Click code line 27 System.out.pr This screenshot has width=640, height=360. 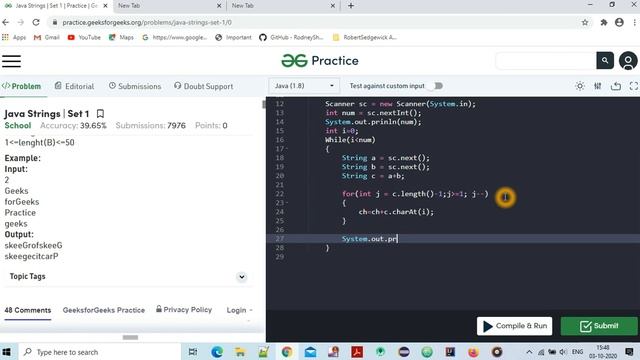click(x=369, y=239)
